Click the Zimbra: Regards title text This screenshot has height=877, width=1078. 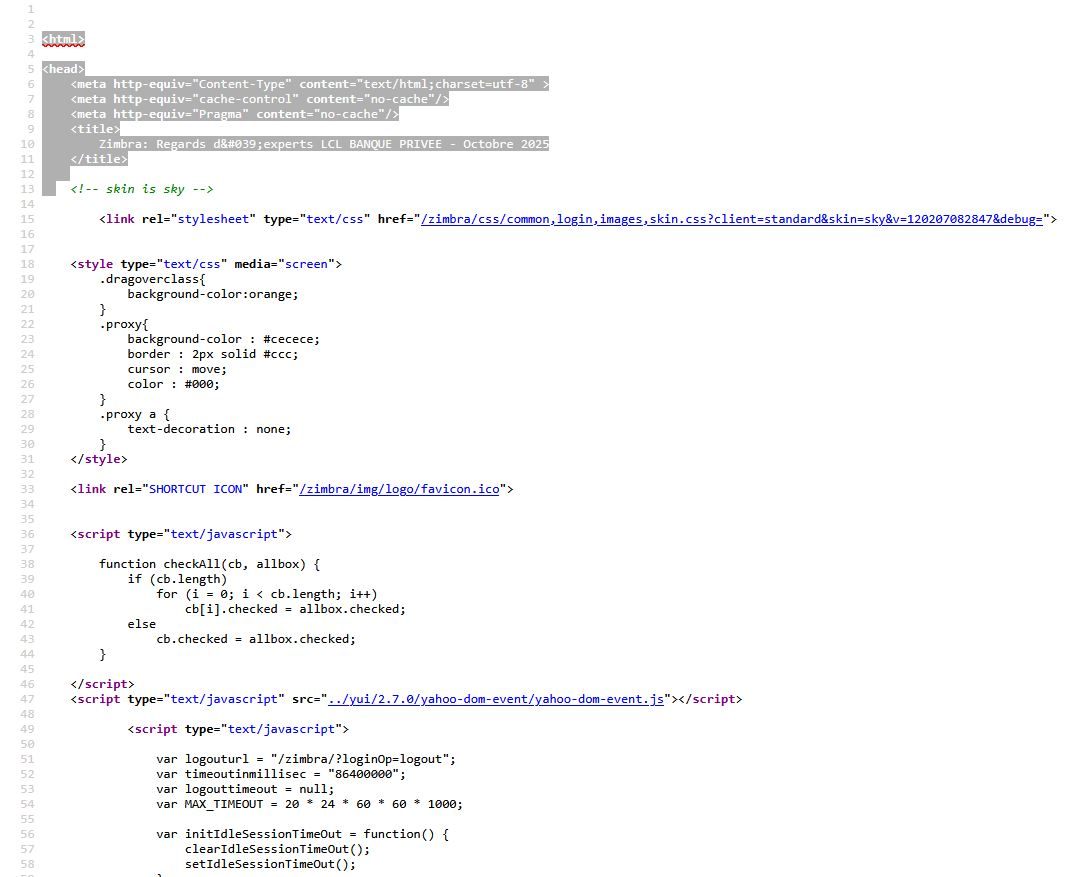[x=324, y=144]
